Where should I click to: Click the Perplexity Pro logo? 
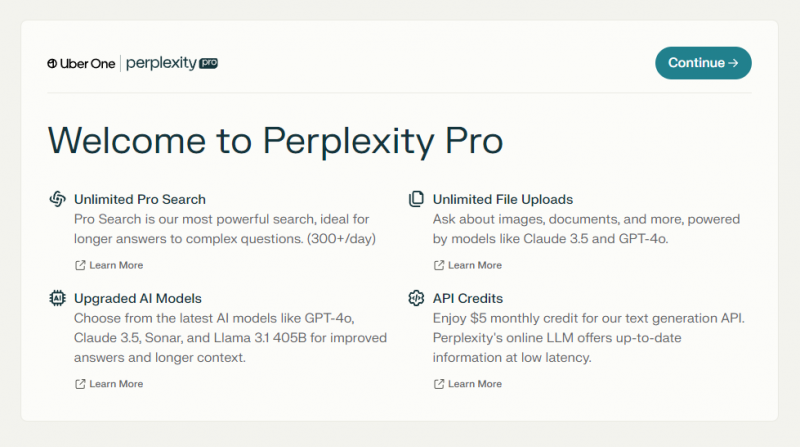point(172,63)
